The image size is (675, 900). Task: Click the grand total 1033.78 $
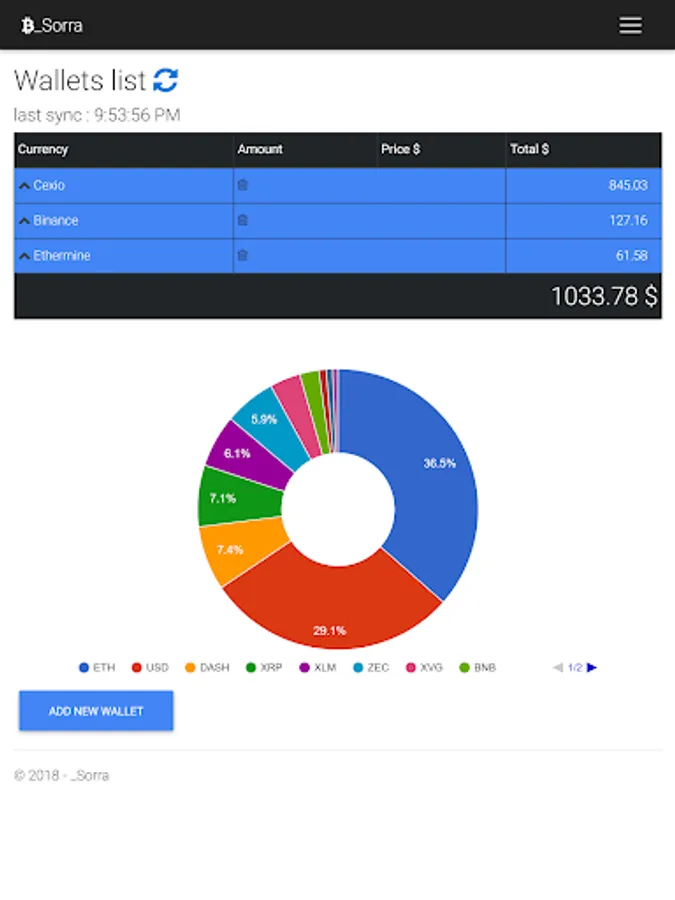tap(604, 296)
